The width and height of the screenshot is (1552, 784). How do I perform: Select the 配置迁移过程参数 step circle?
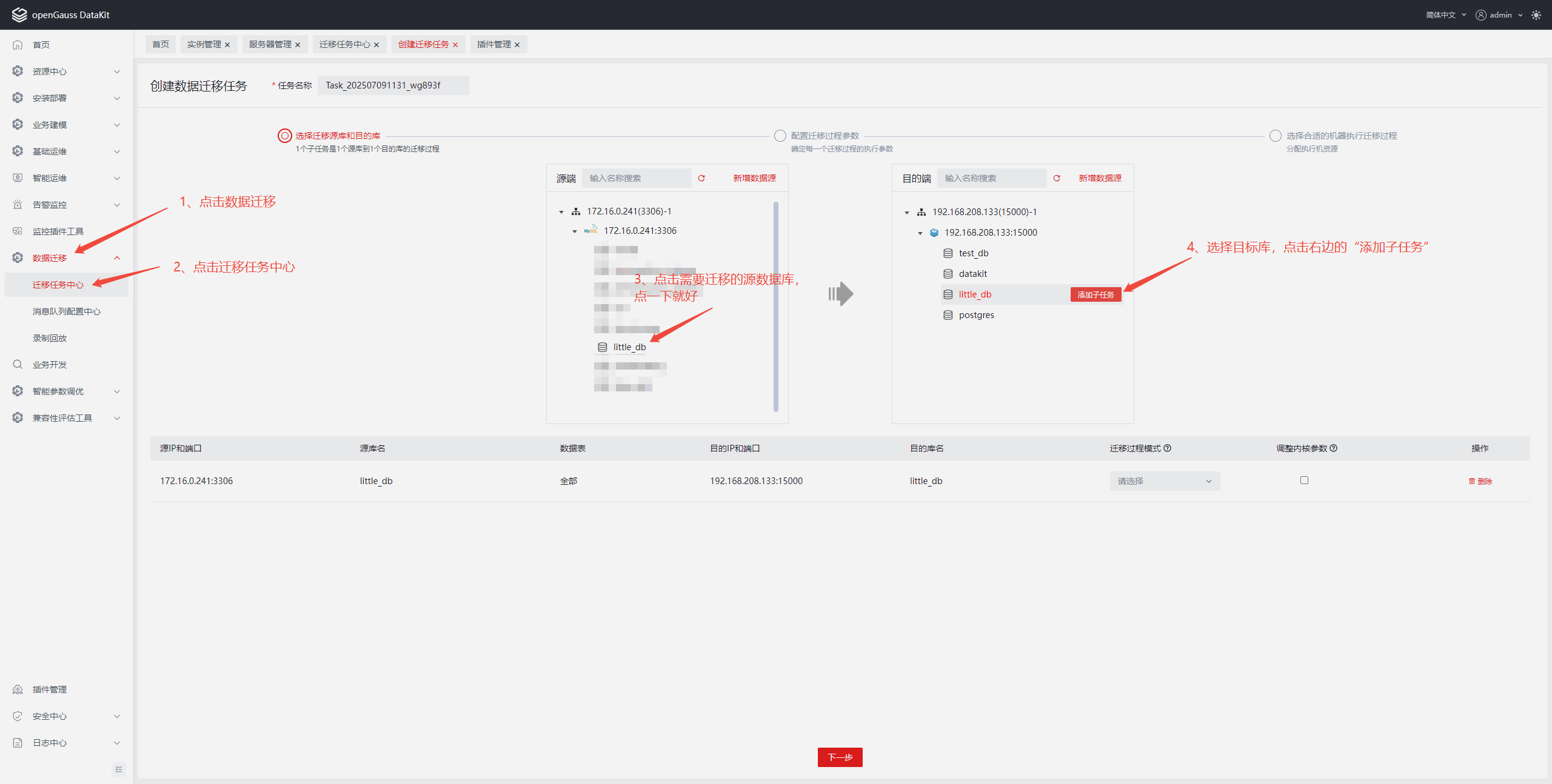click(x=780, y=136)
